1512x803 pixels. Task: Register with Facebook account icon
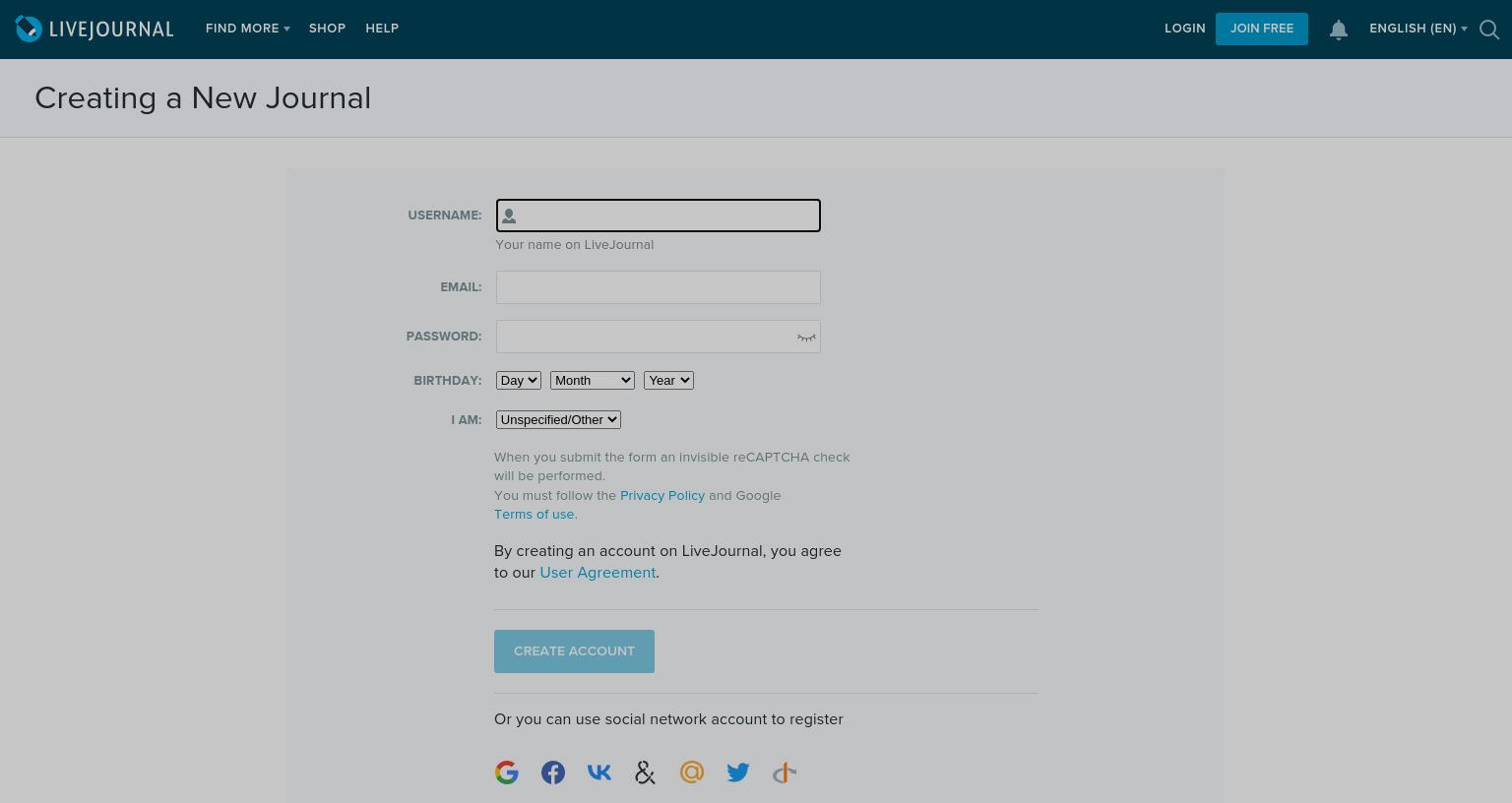pyautogui.click(x=553, y=772)
